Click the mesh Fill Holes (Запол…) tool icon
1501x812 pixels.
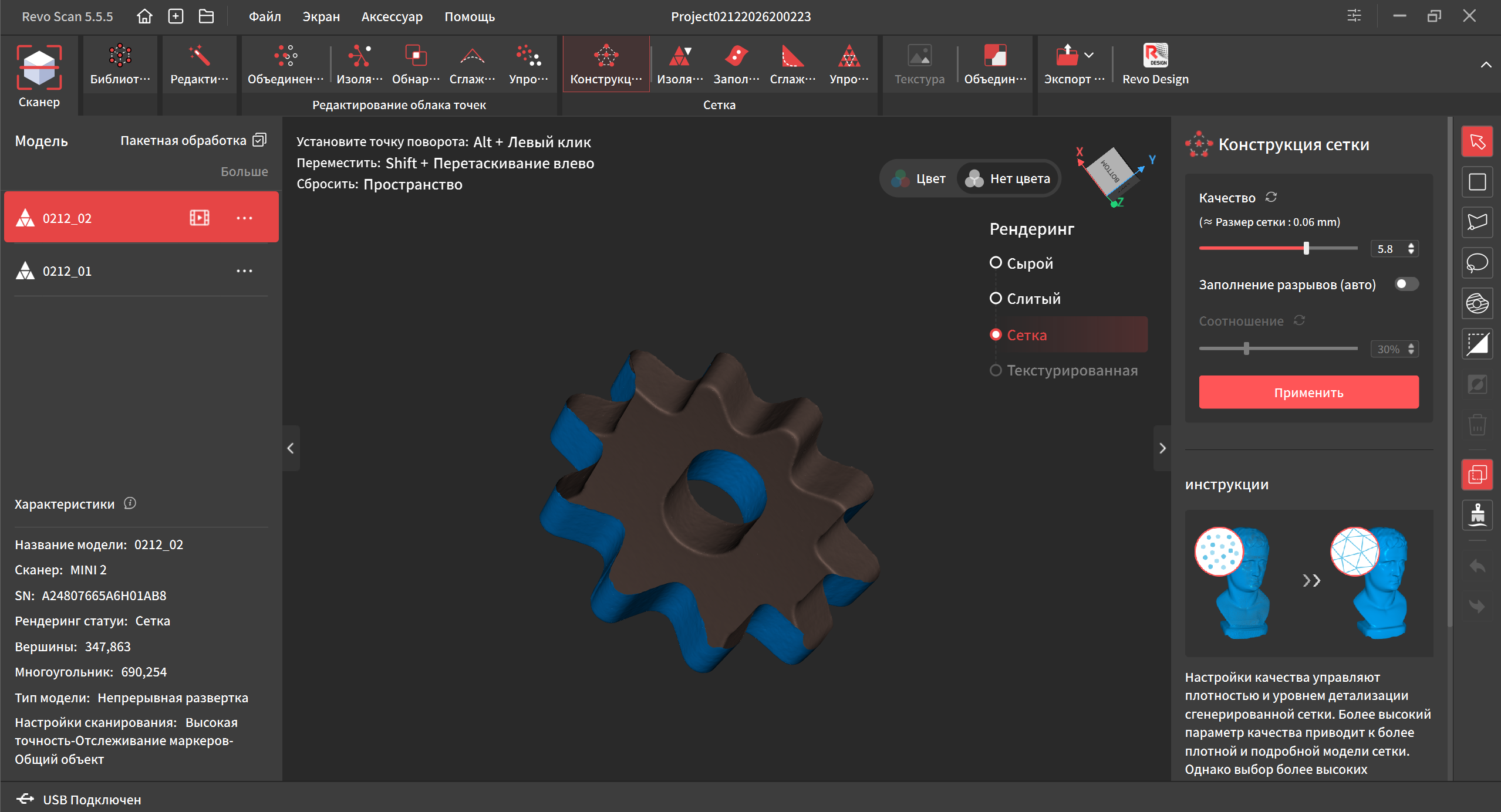click(736, 57)
